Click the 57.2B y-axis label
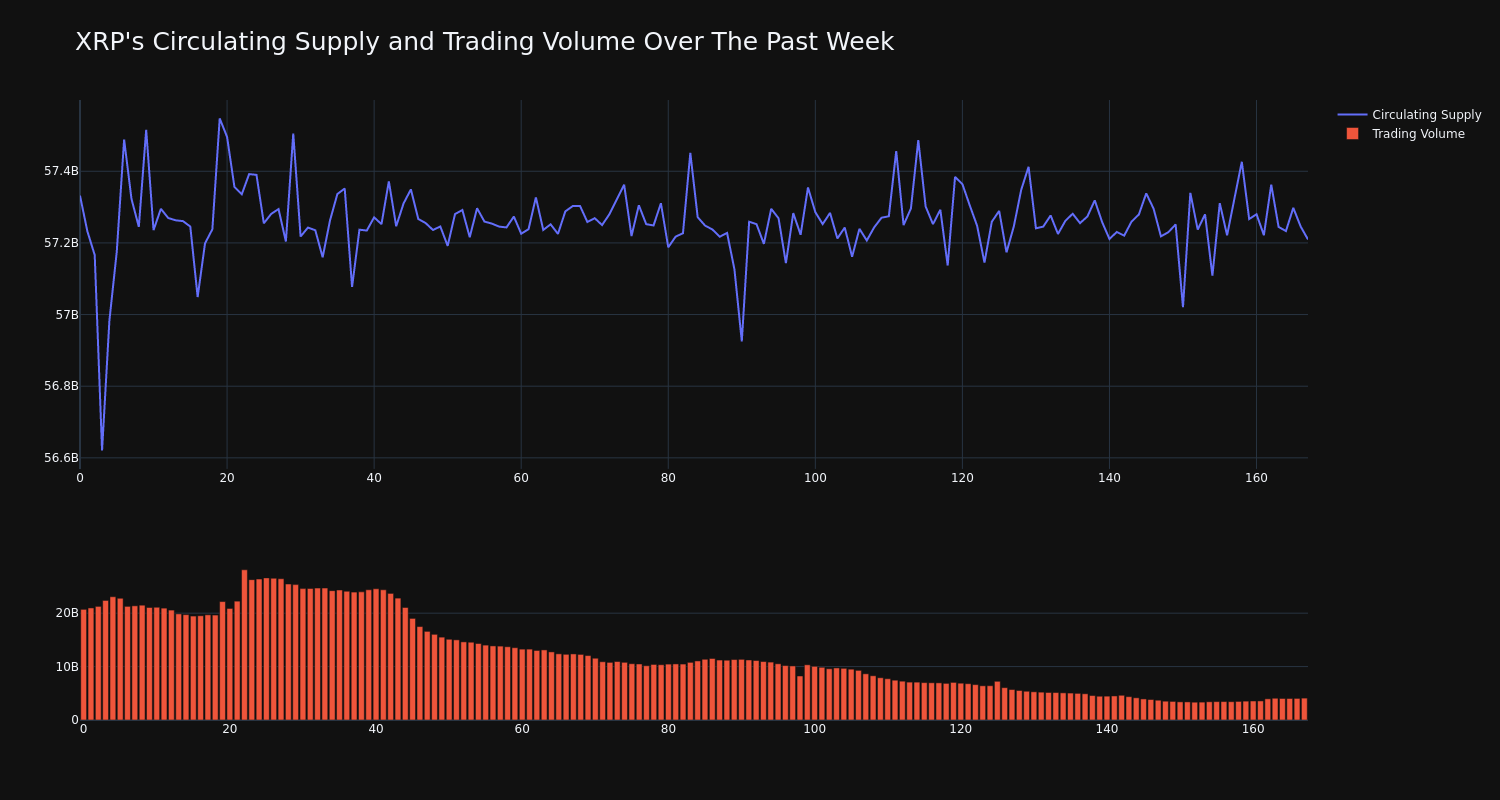Screen dimensions: 1500x800 [61, 243]
